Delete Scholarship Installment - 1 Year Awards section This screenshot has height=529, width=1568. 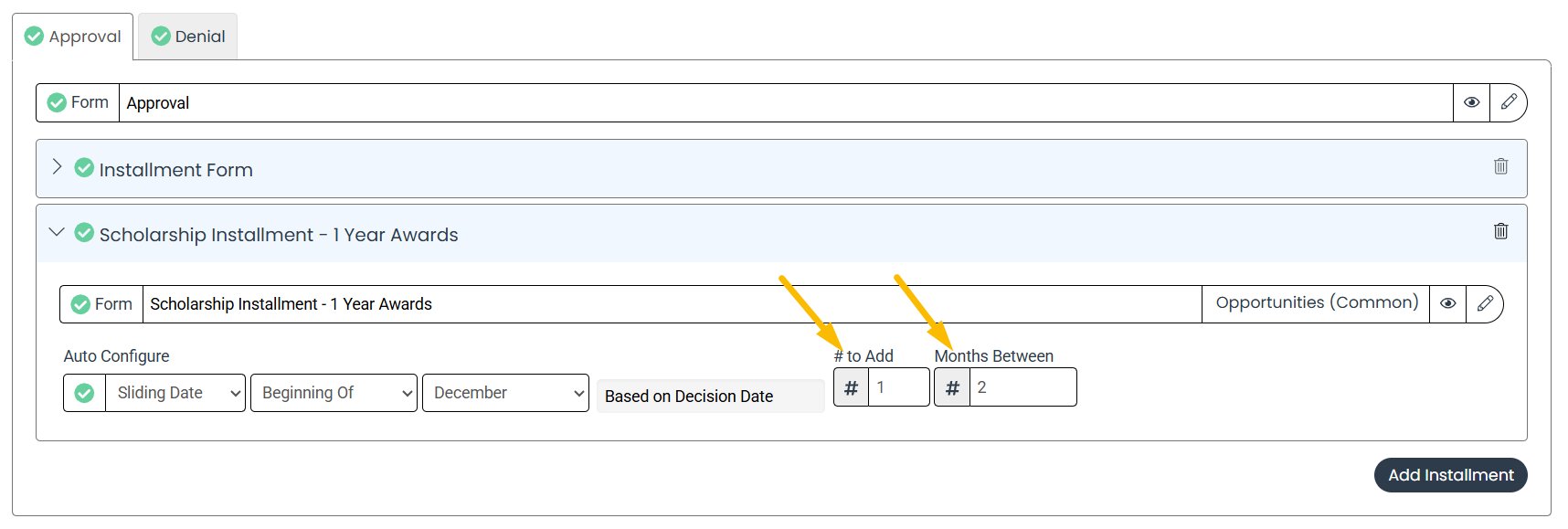(1500, 231)
